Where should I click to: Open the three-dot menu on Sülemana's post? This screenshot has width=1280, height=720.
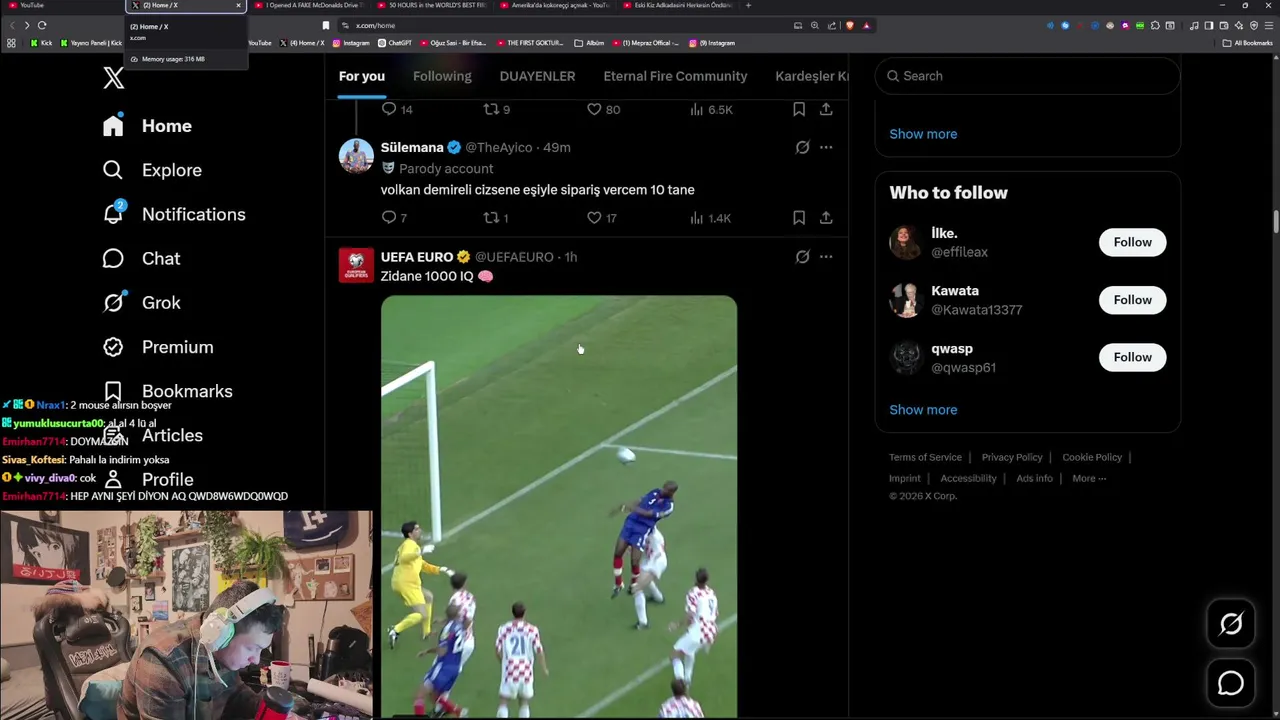click(826, 147)
